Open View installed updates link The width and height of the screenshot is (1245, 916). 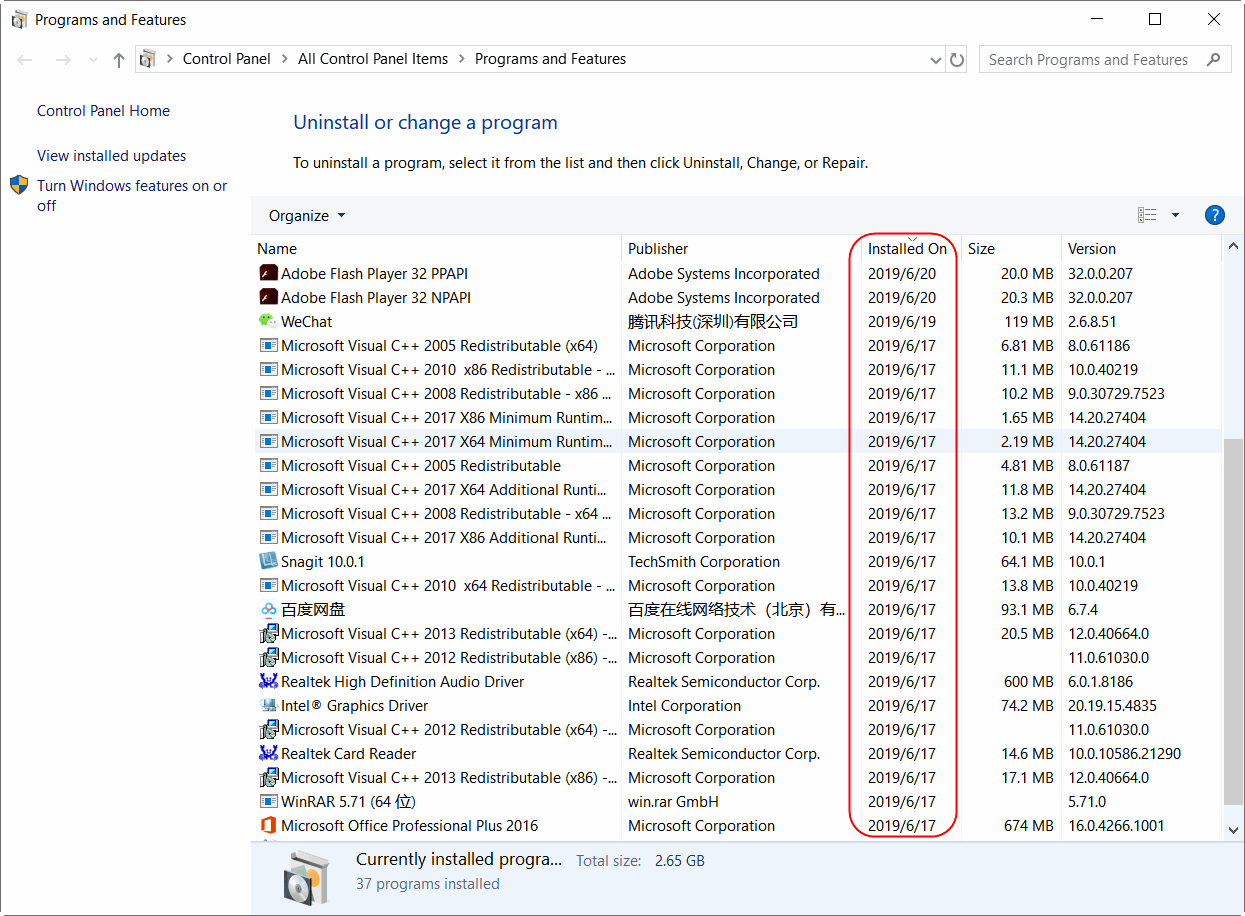(x=112, y=156)
